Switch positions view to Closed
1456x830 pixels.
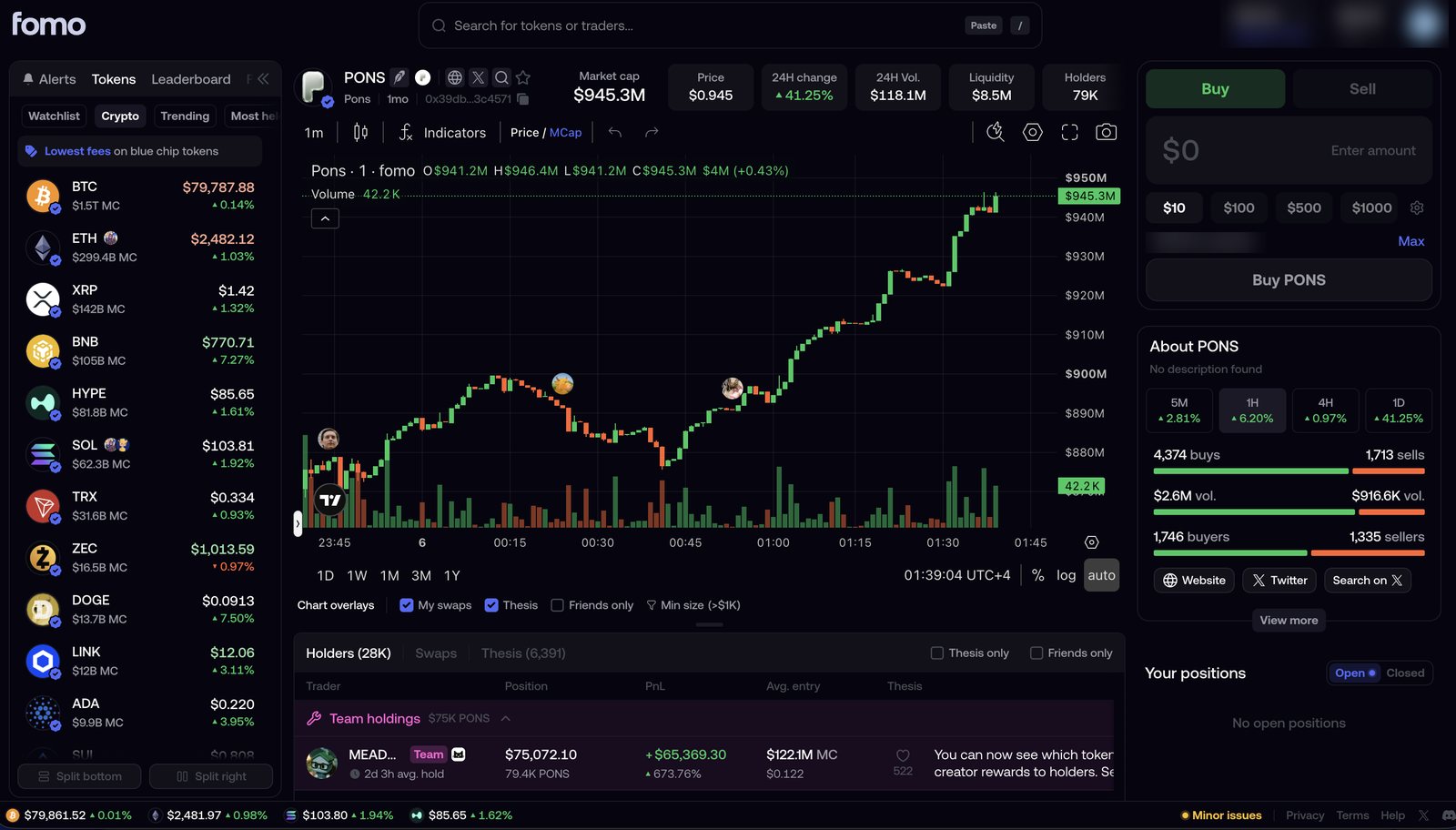click(x=1405, y=673)
